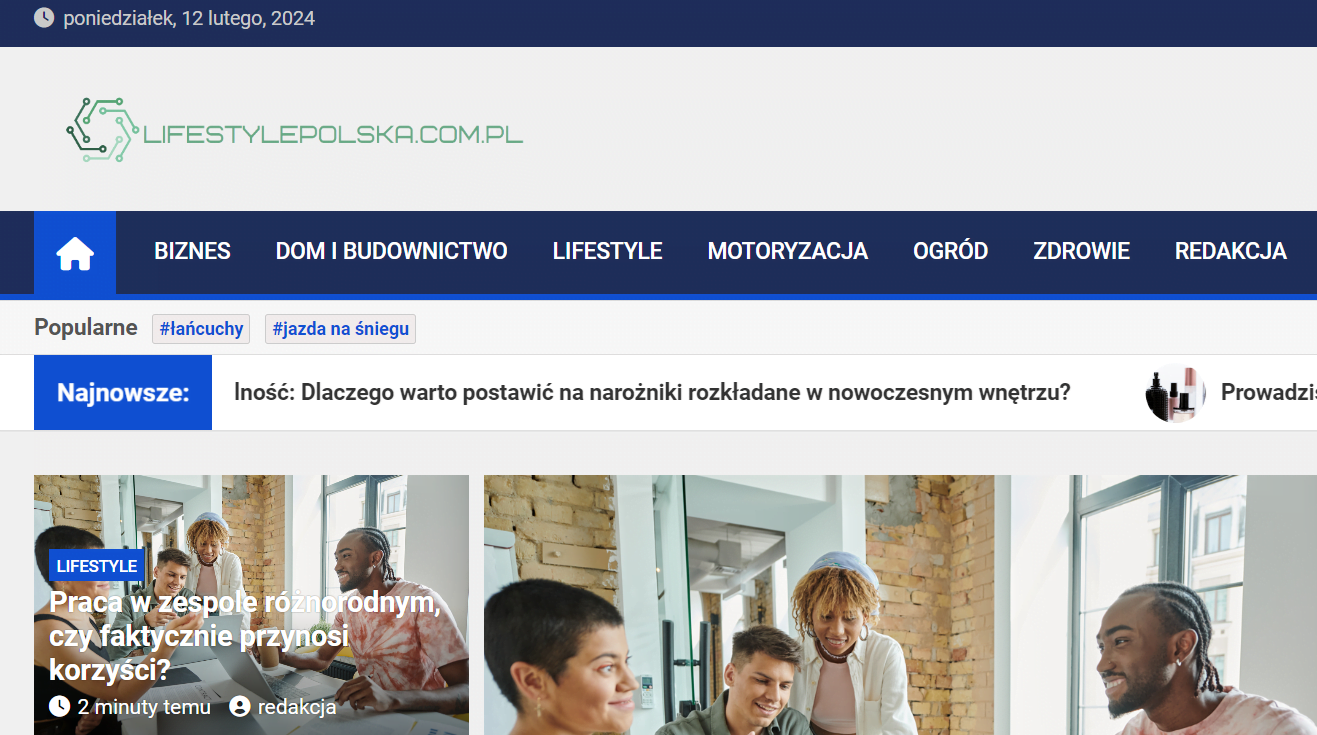Navigate to the Zdrowie section
1317x735 pixels.
(x=1081, y=251)
